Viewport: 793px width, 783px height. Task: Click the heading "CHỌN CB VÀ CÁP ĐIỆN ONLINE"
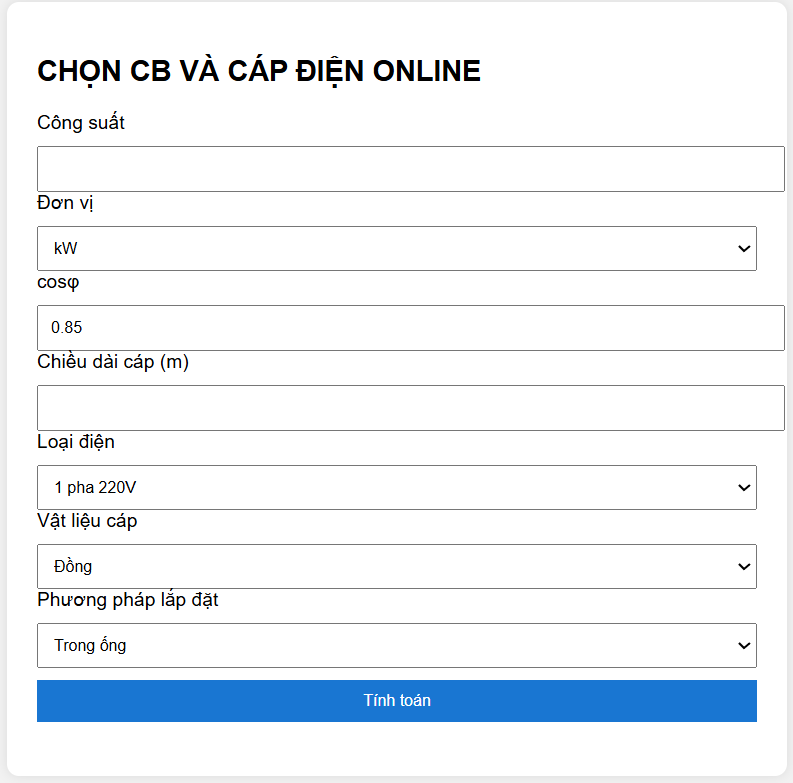[x=259, y=71]
